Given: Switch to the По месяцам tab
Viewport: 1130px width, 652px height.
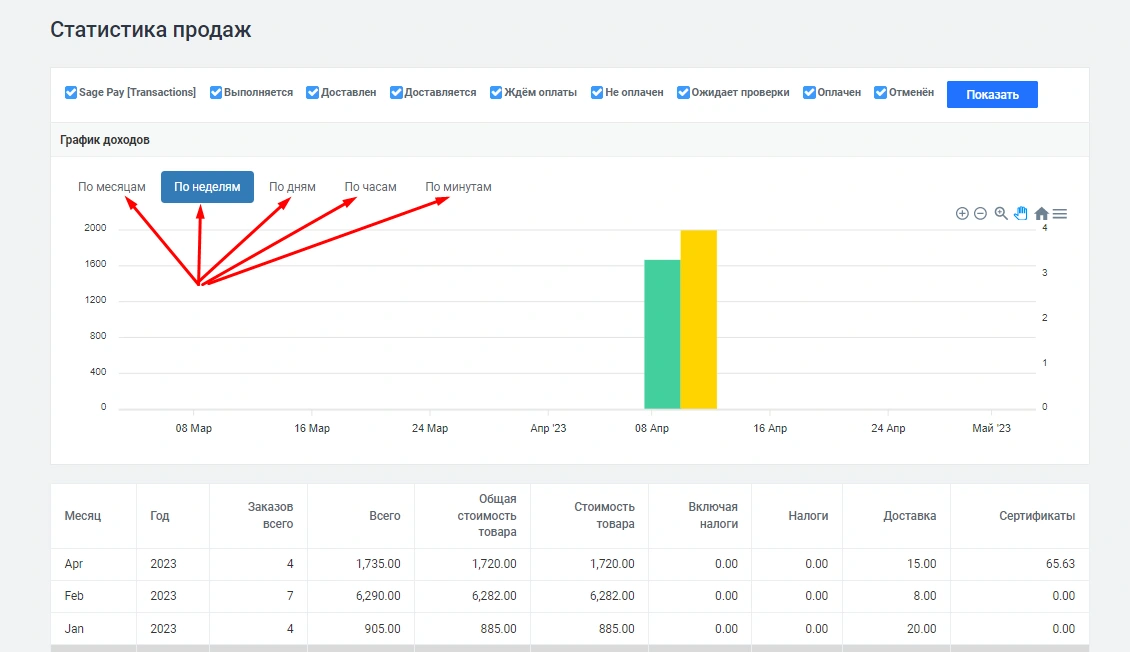Looking at the screenshot, I should coord(112,187).
